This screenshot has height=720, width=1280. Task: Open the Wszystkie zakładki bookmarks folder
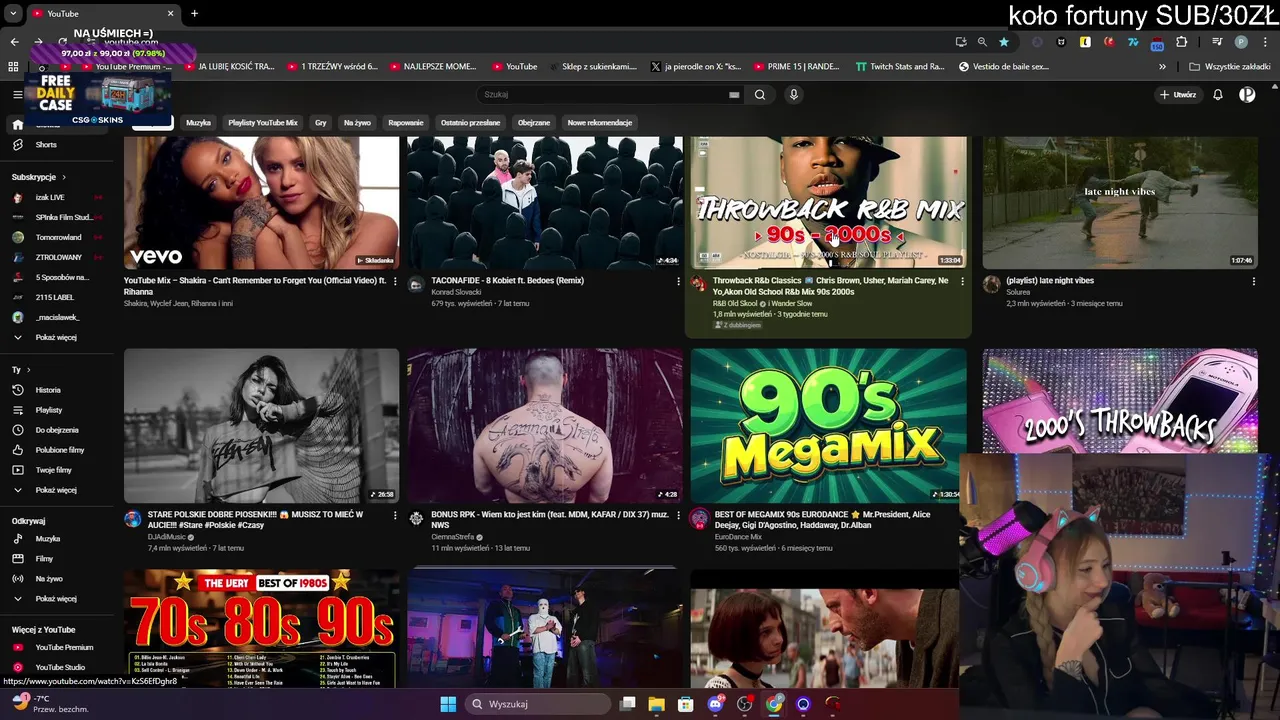point(1230,67)
